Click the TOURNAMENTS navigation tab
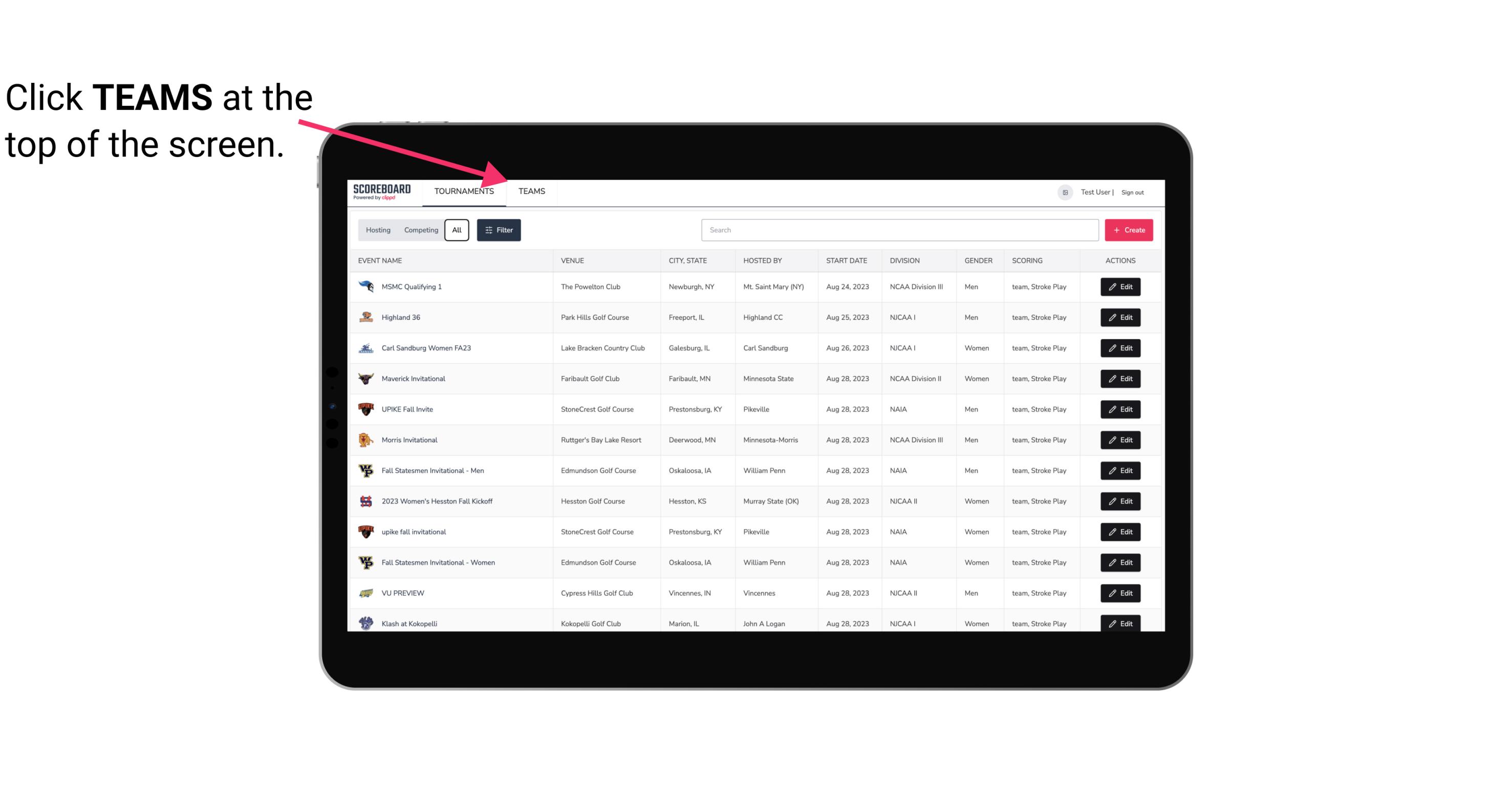Screen dimensions: 1510x812 click(x=464, y=191)
